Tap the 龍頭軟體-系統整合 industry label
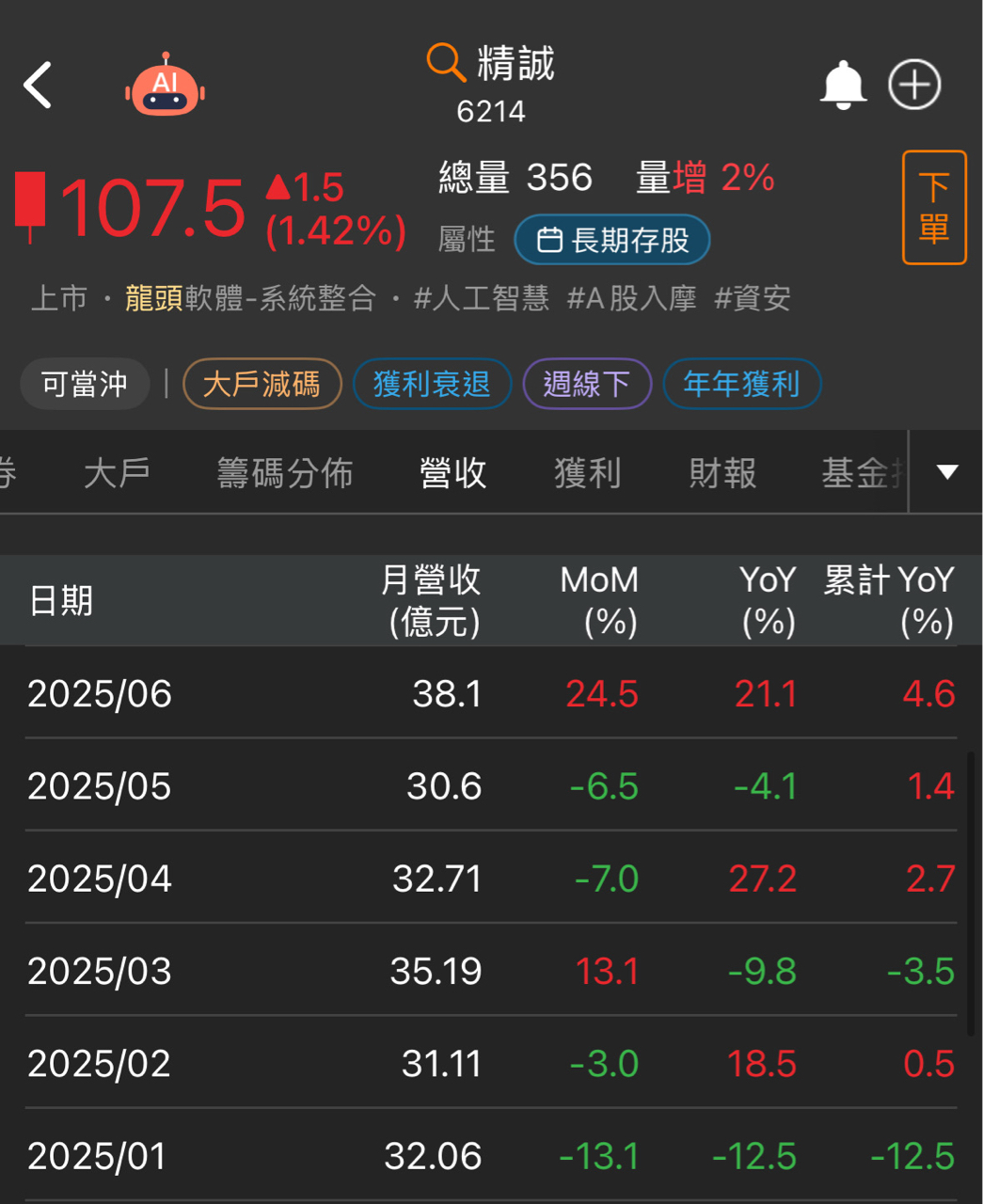The image size is (983, 1204). 250,298
